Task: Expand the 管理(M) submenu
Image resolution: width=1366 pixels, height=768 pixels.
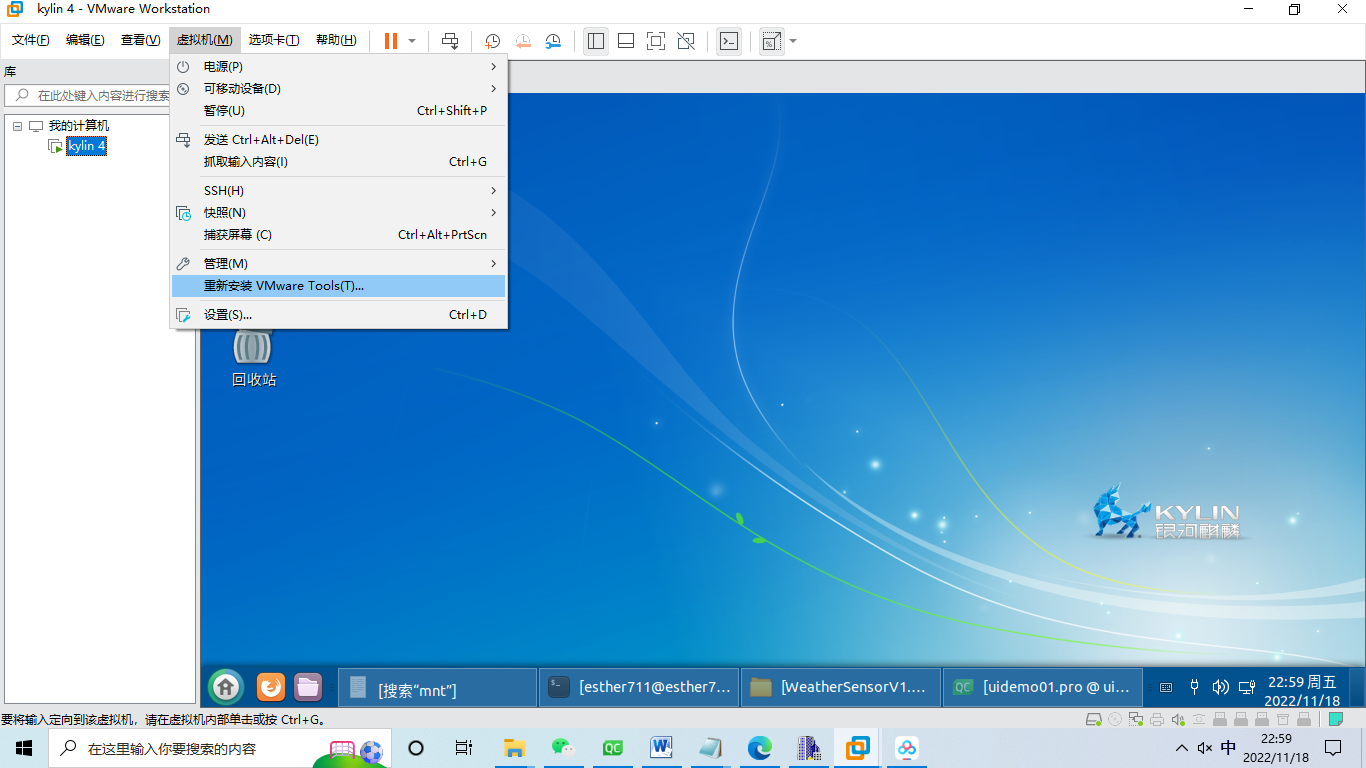Action: 339,264
